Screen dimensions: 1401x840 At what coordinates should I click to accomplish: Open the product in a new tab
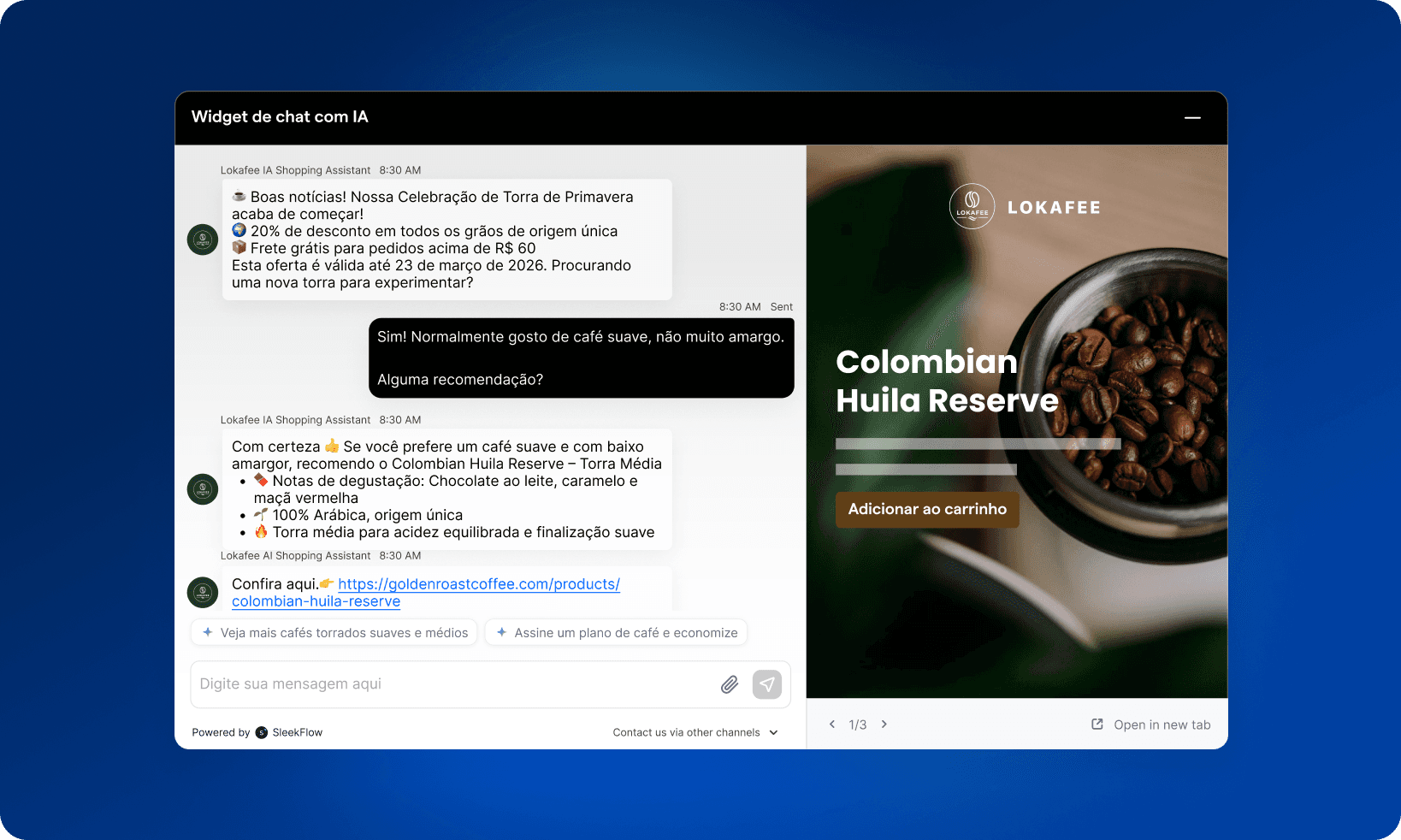tap(1162, 724)
